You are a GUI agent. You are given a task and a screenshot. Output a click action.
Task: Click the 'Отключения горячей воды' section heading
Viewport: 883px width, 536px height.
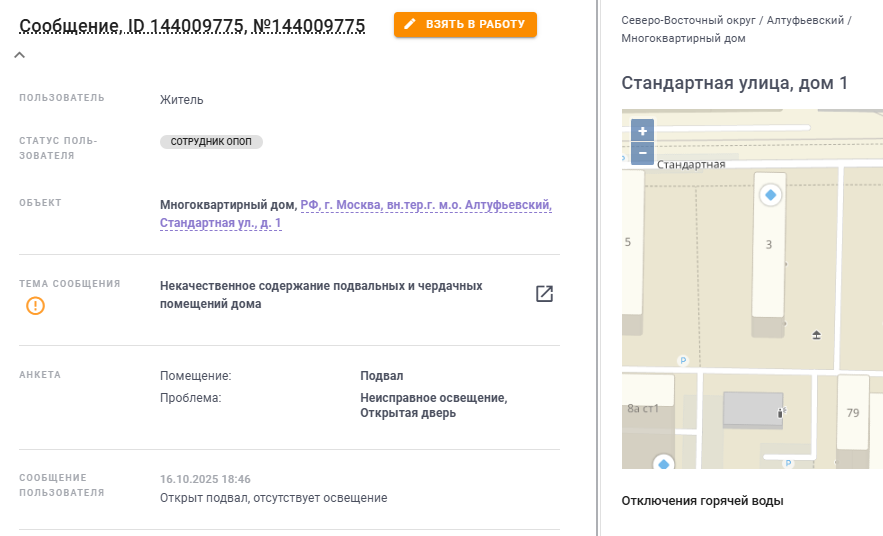(x=702, y=500)
